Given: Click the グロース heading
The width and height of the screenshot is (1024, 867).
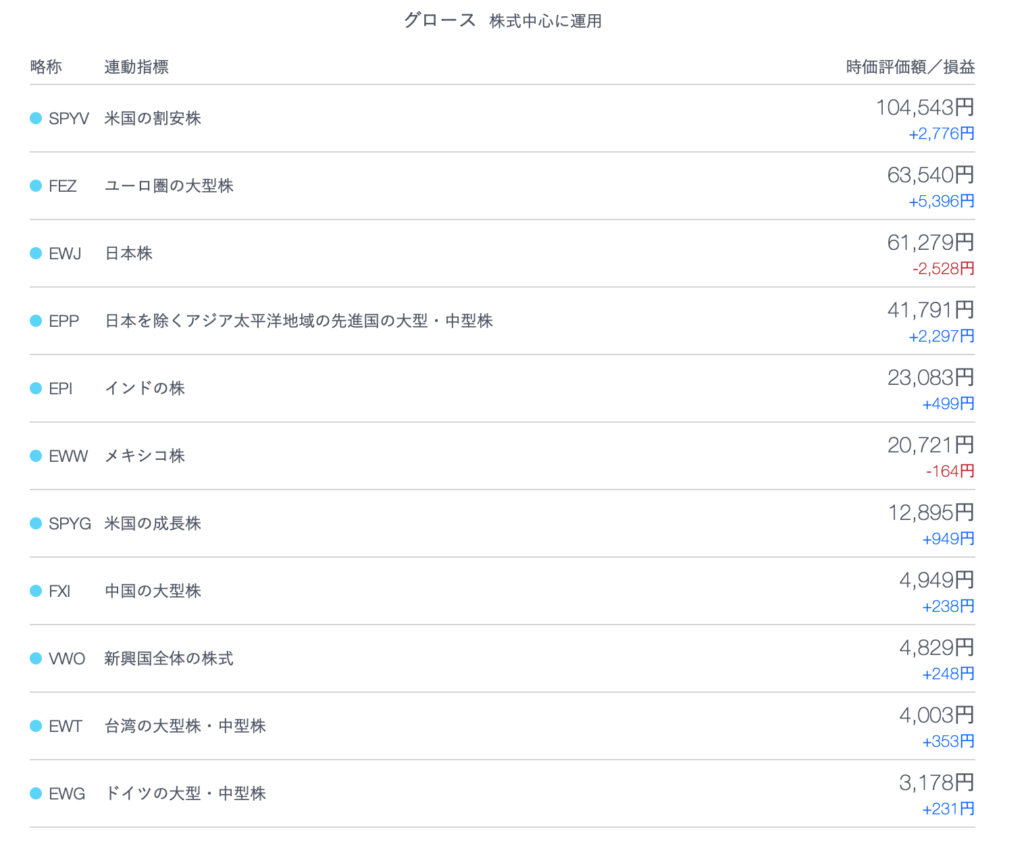Looking at the screenshot, I should (x=440, y=20).
